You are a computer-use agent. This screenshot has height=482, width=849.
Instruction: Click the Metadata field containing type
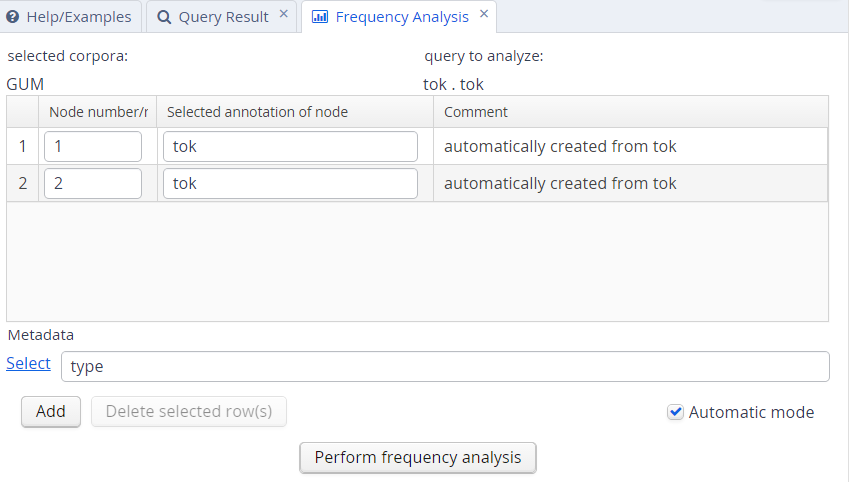click(x=445, y=367)
